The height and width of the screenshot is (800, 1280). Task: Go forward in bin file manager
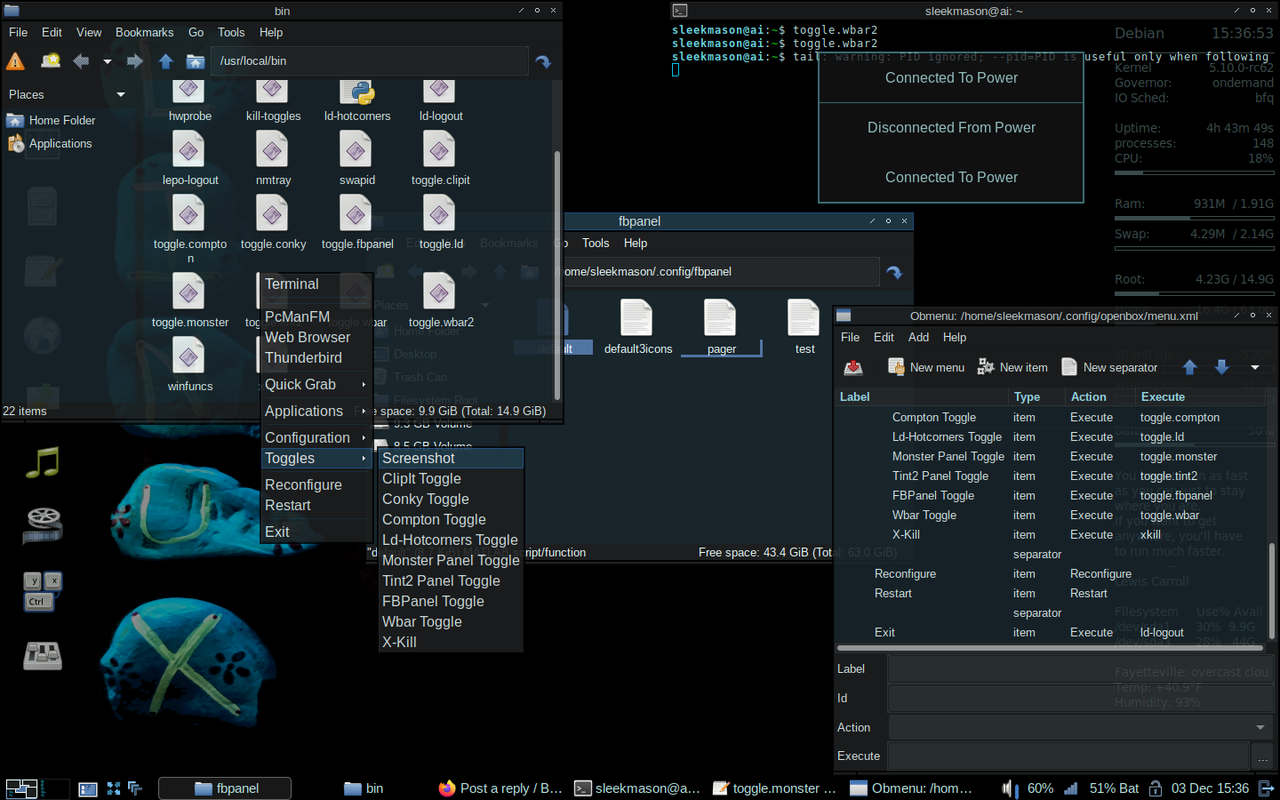[134, 61]
